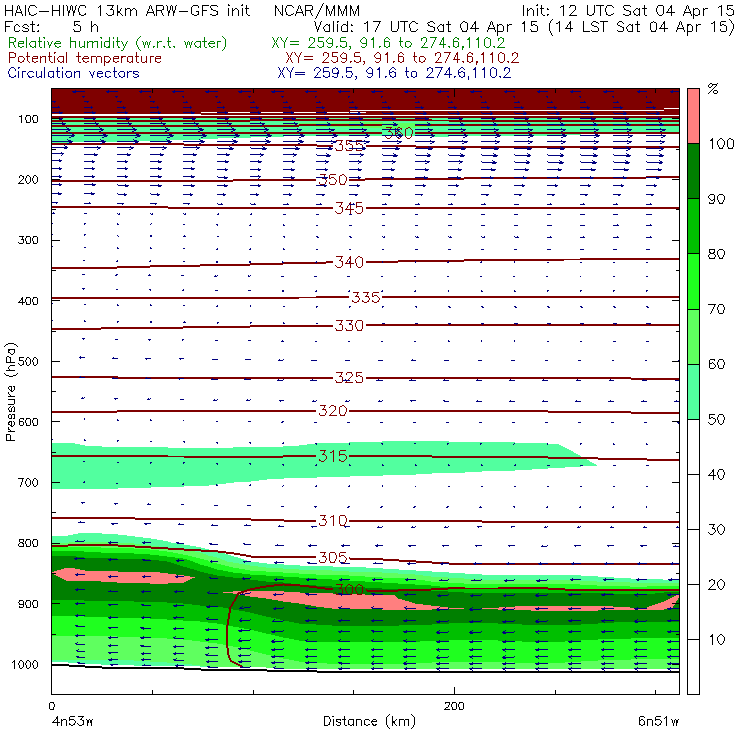
Task: Click the '4n53w' start coordinate label
Action: click(x=72, y=722)
